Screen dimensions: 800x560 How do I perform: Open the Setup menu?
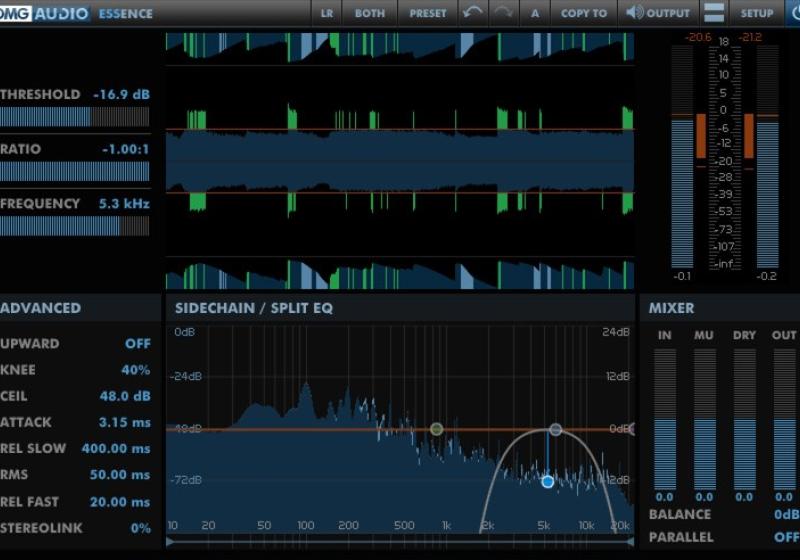[757, 13]
